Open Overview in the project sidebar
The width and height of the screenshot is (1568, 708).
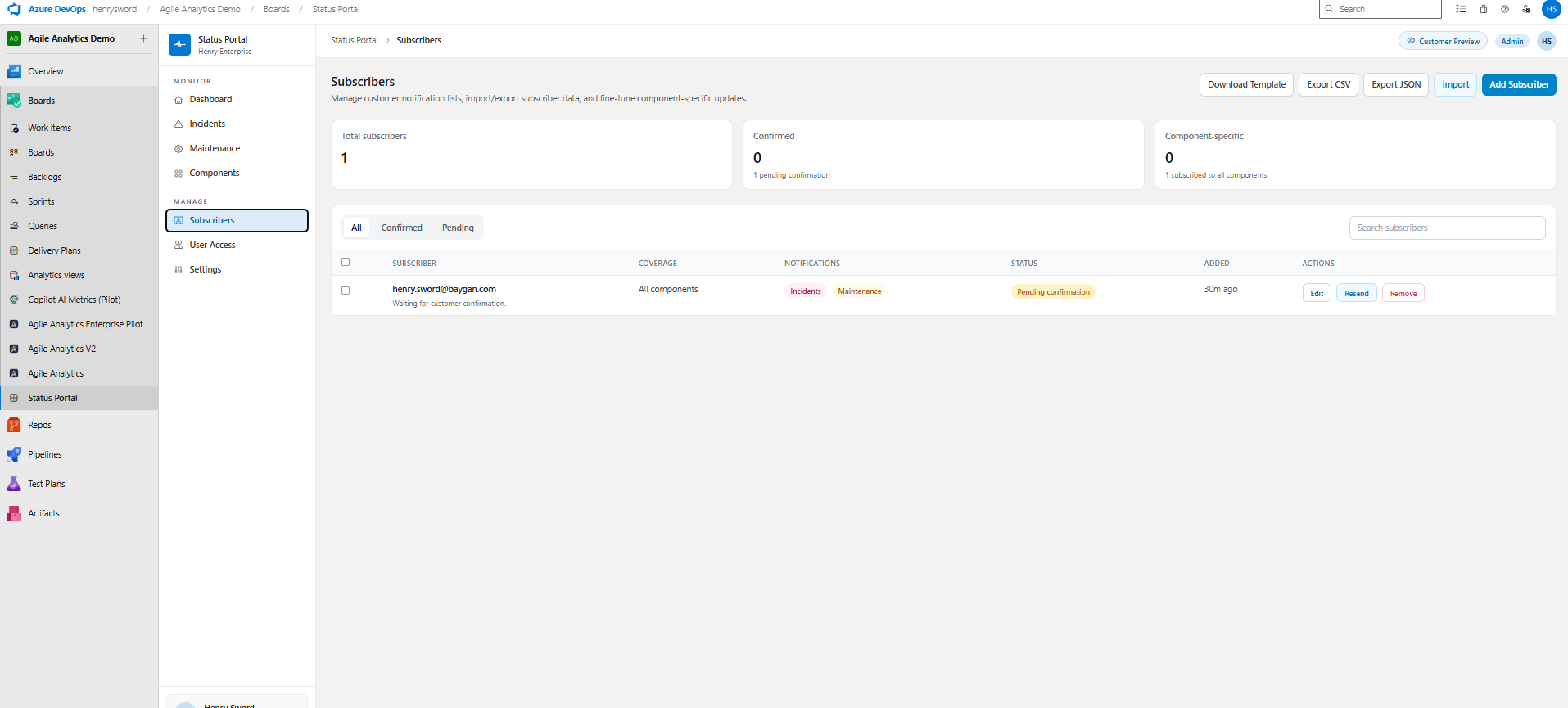[x=79, y=71]
